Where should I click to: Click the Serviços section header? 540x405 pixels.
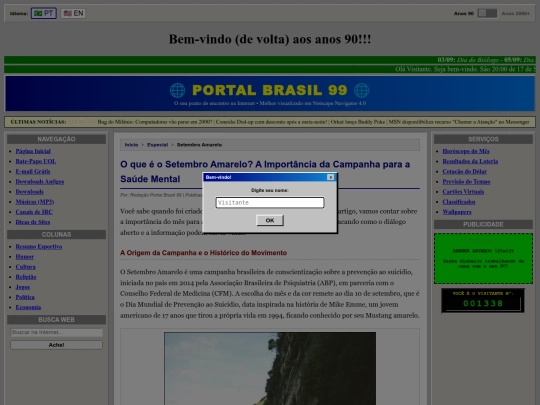[483, 139]
